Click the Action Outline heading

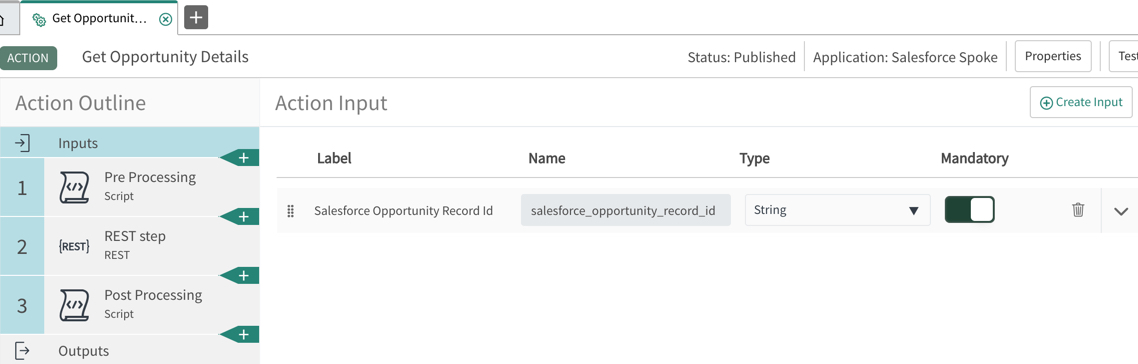click(81, 103)
